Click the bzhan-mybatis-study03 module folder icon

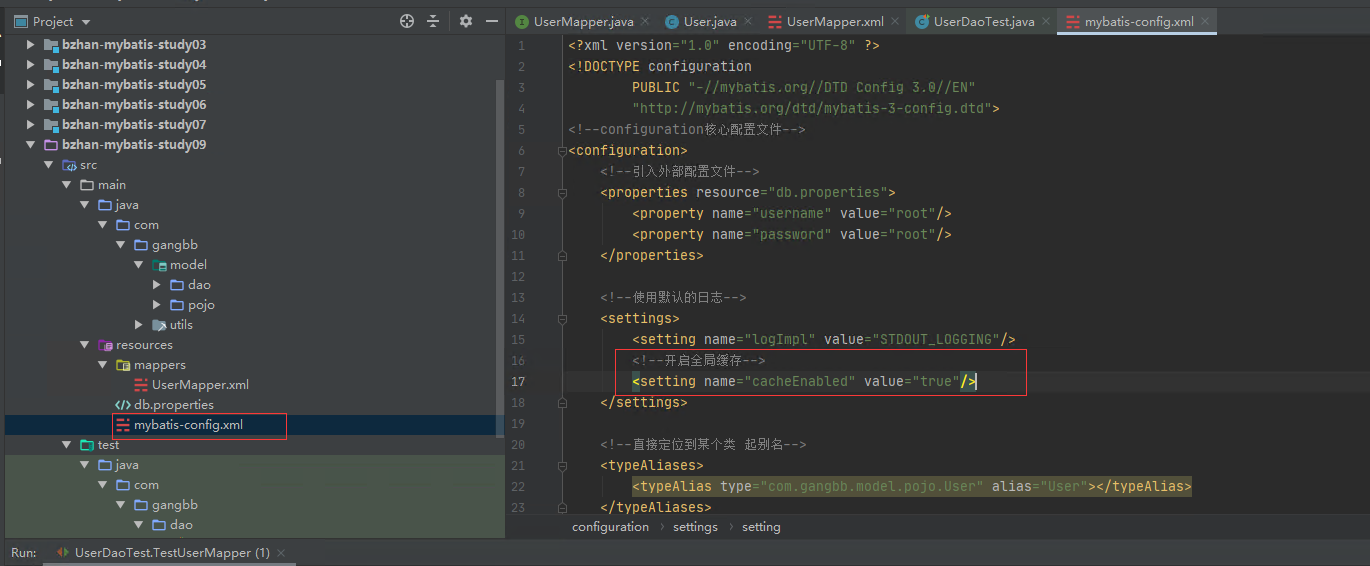(x=51, y=45)
